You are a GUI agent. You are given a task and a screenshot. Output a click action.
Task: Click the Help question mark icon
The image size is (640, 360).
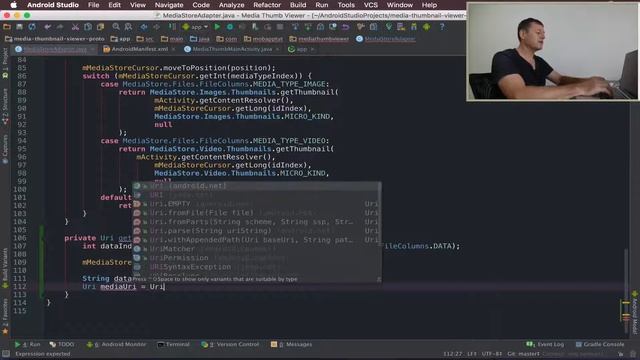(442, 27)
